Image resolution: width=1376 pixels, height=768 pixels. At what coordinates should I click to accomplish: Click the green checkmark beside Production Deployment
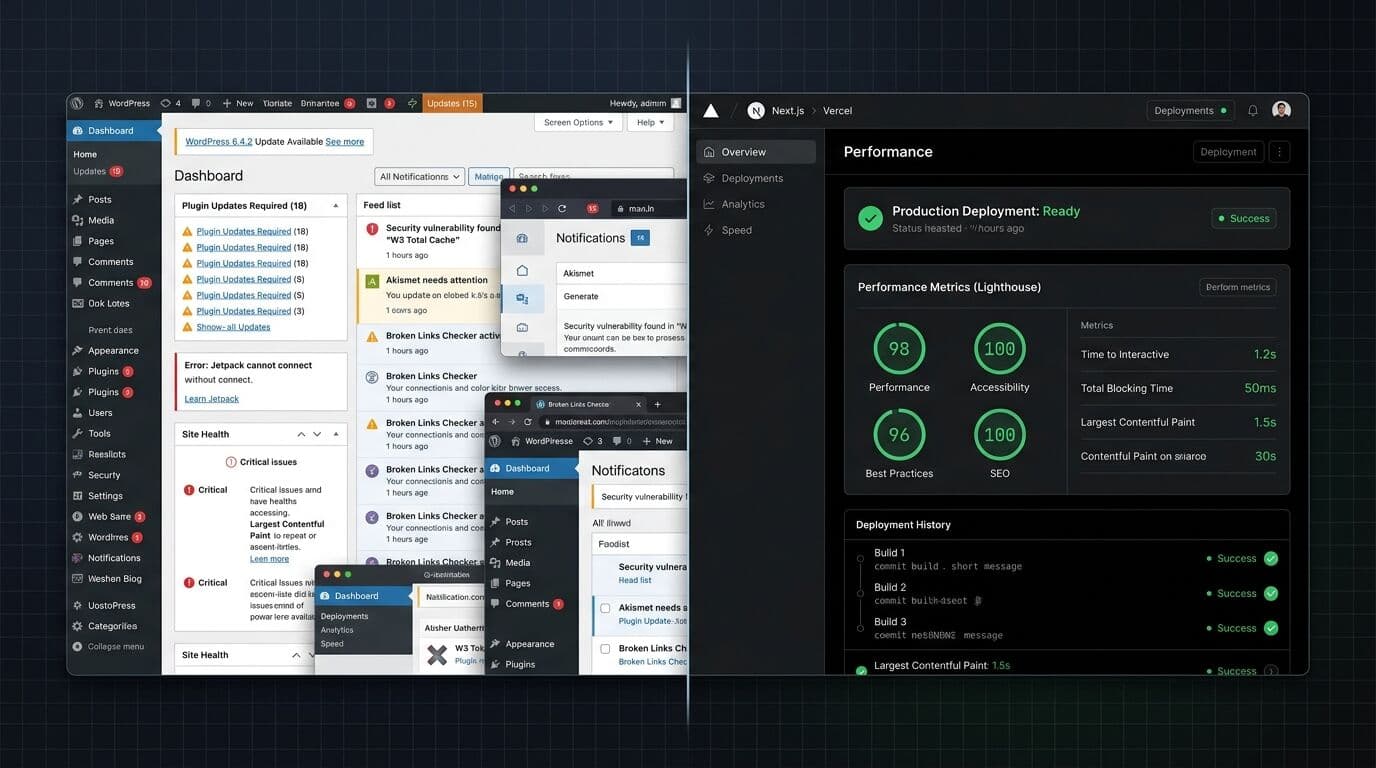(x=871, y=217)
